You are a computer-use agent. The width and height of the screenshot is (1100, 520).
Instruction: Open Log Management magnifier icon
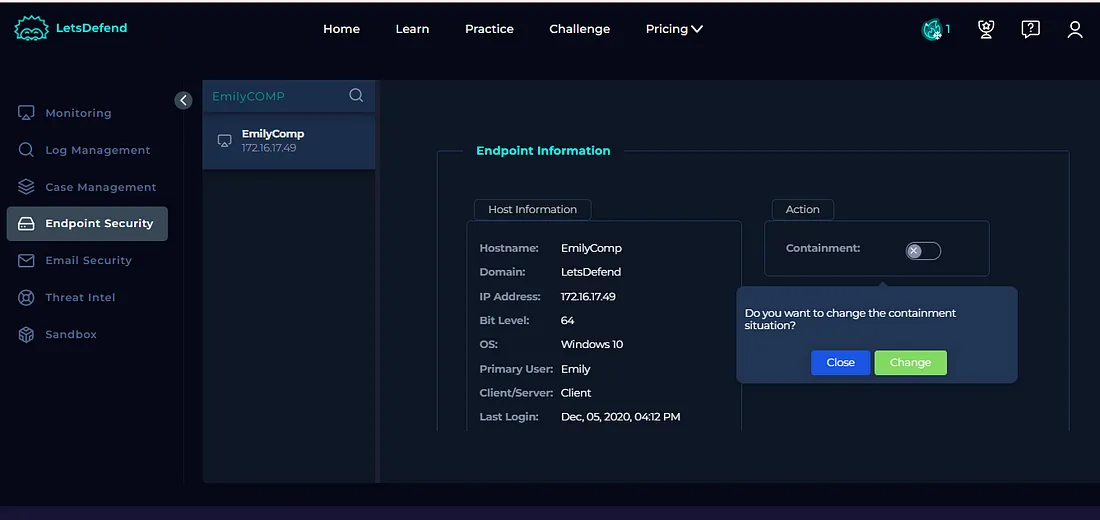pos(26,150)
